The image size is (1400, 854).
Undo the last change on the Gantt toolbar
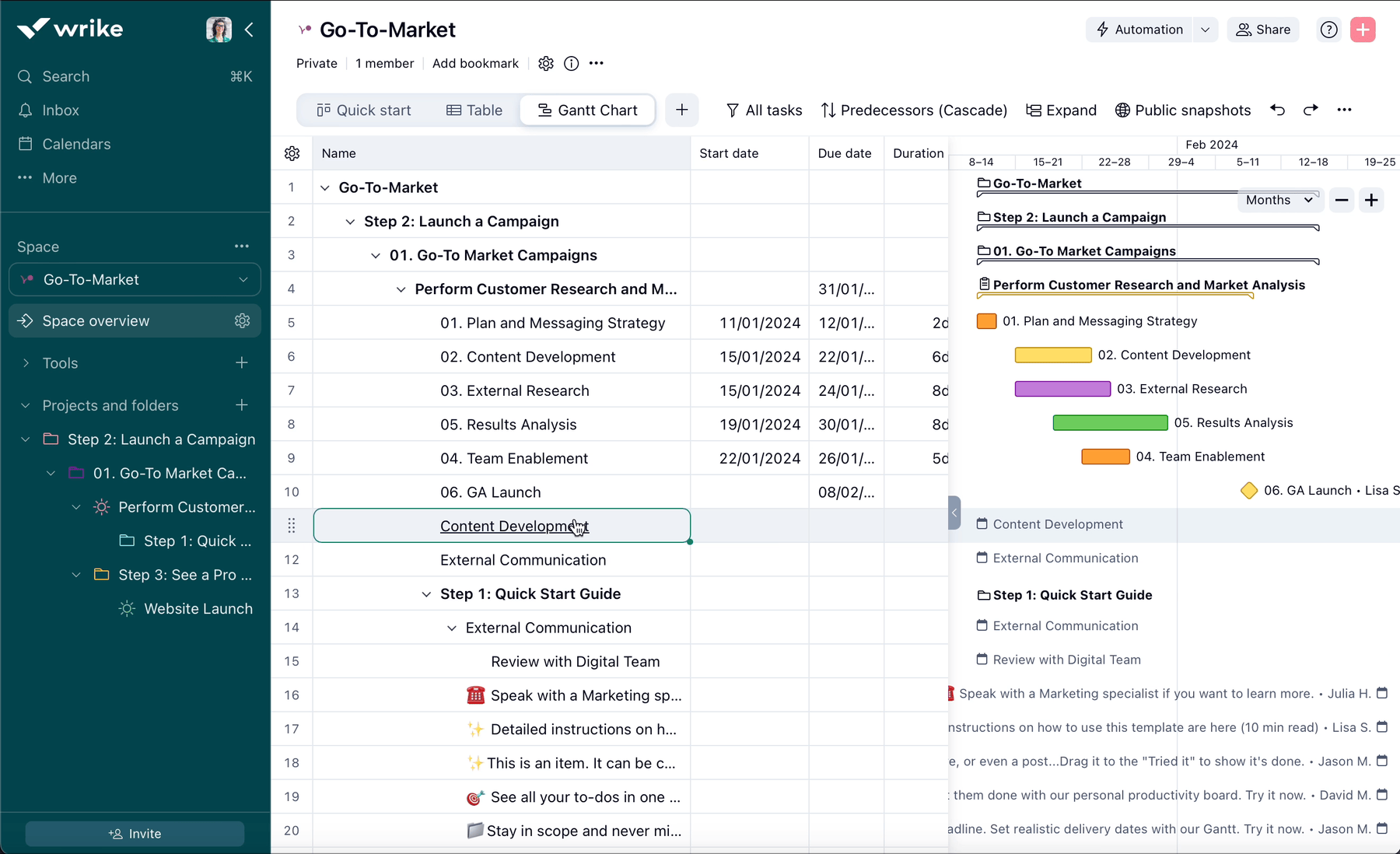tap(1277, 110)
